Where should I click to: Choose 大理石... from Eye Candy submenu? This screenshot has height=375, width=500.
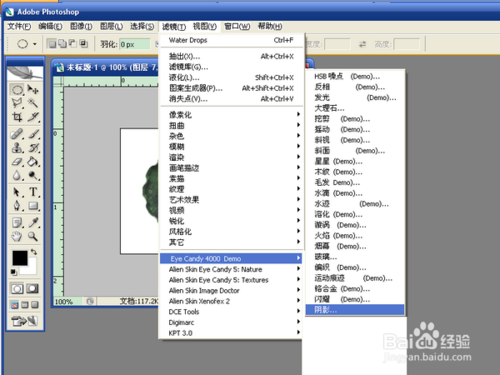click(355, 108)
